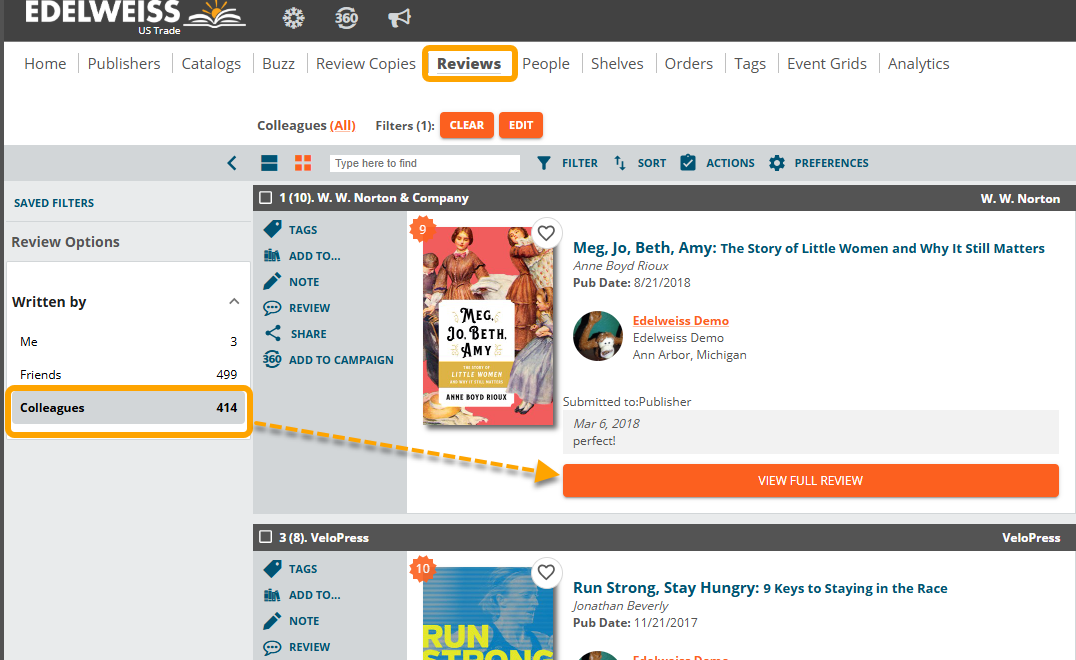This screenshot has width=1076, height=660.
Task: Click Review bubble icon for Meg, Jo, Beth, Amy
Action: pyautogui.click(x=272, y=307)
